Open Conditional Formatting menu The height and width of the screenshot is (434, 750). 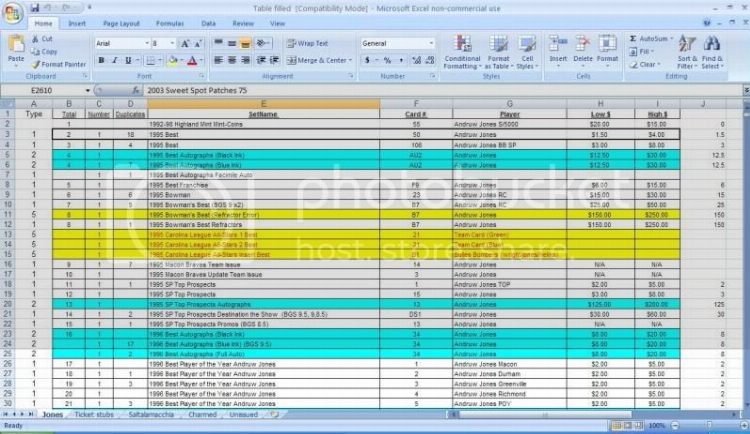click(462, 52)
